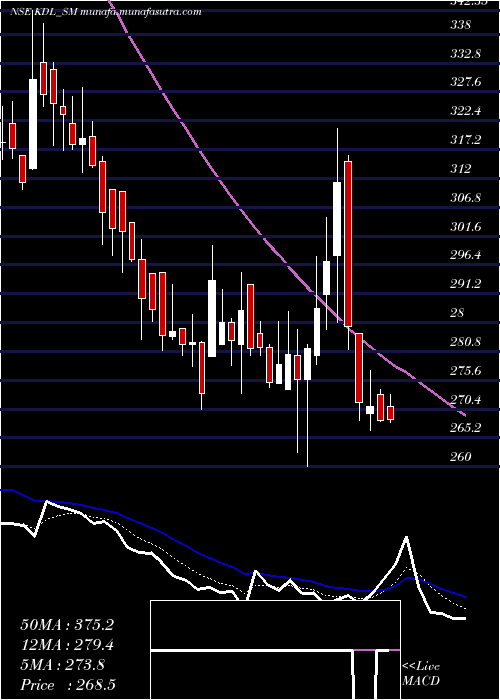Click the 260 price axis label

coord(461,457)
